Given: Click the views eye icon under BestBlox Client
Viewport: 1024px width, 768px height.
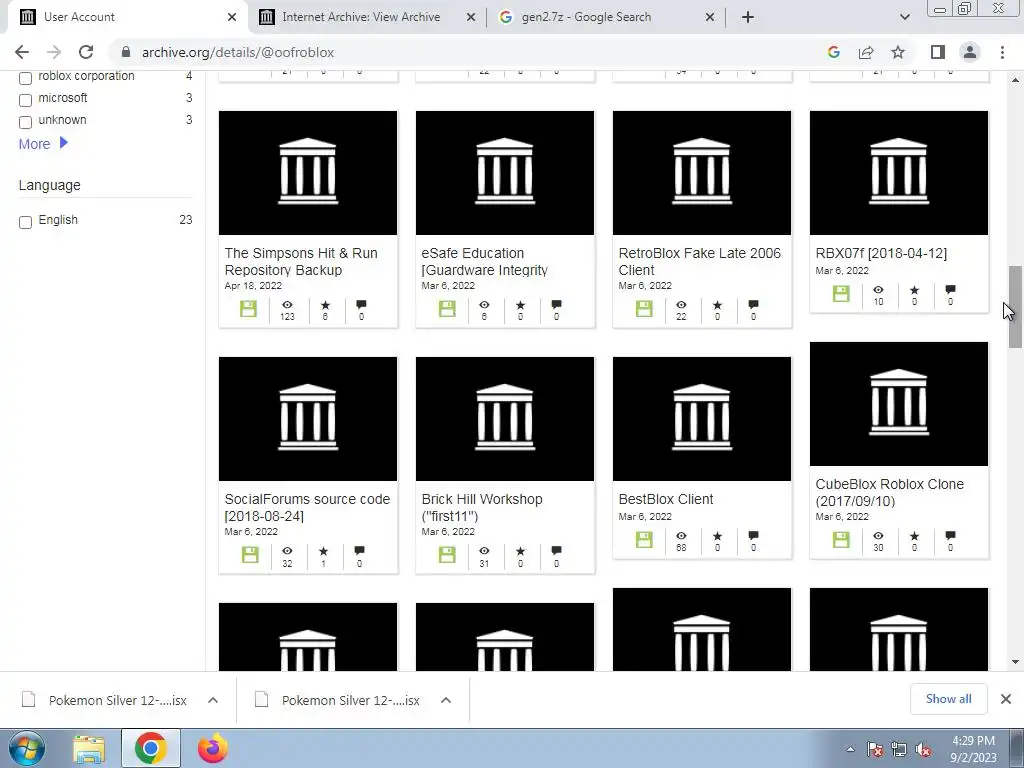Looking at the screenshot, I should [x=681, y=536].
